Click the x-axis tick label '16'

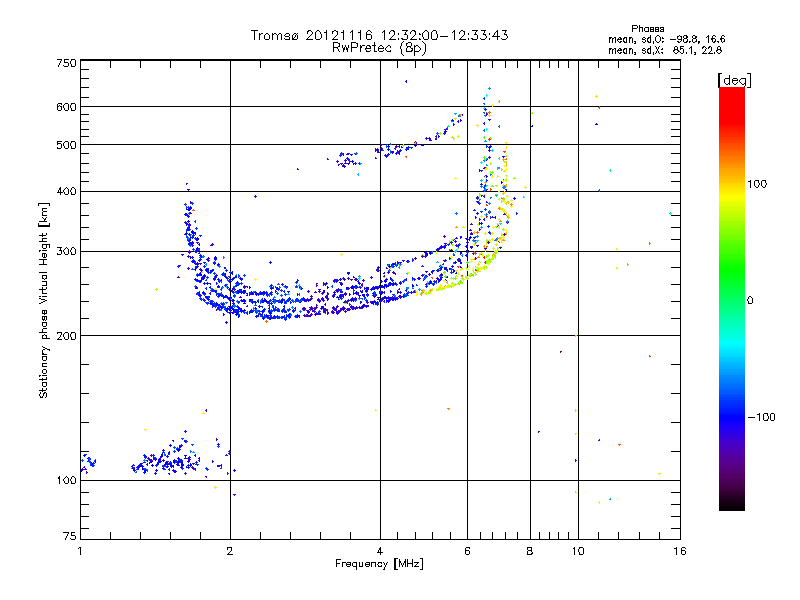click(680, 551)
